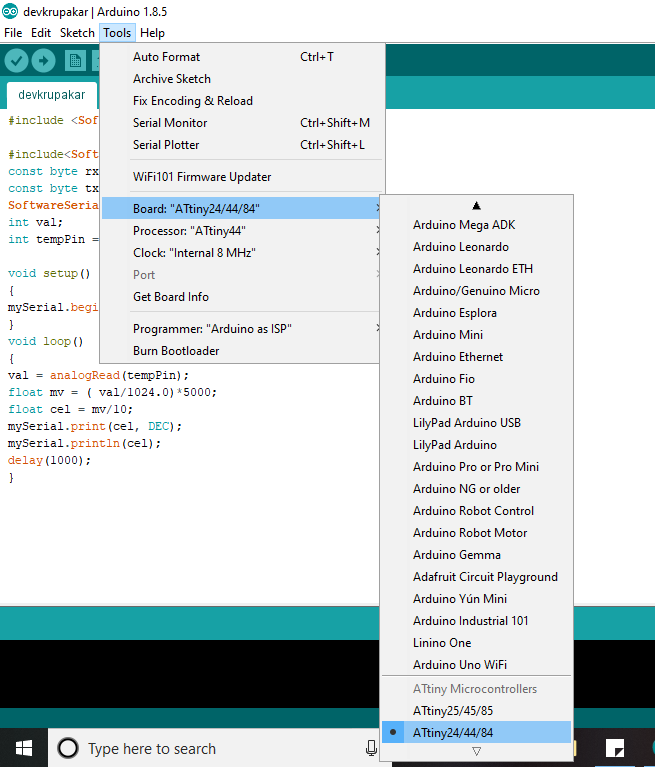Choose Archive Sketch menu entry
The width and height of the screenshot is (655, 767).
(242, 79)
